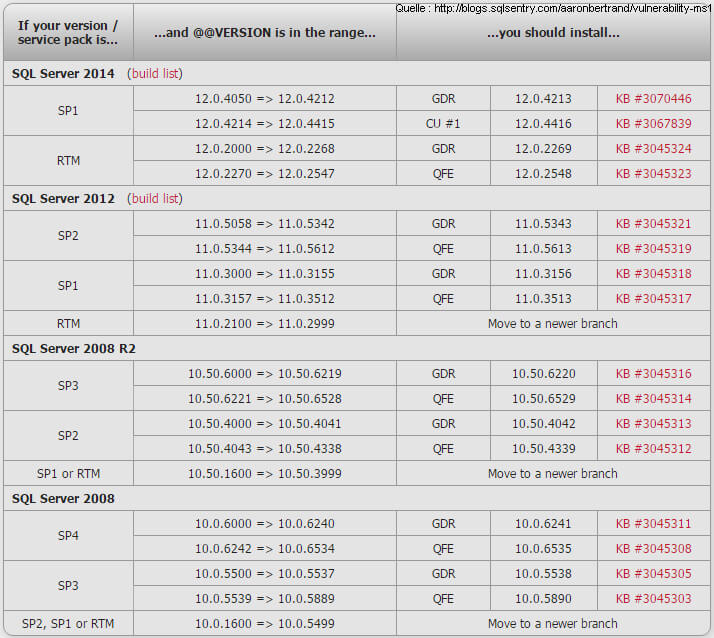The width and height of the screenshot is (714, 638).
Task: Select the version range 11.0.3157 => 11.0.3512
Action: point(265,299)
